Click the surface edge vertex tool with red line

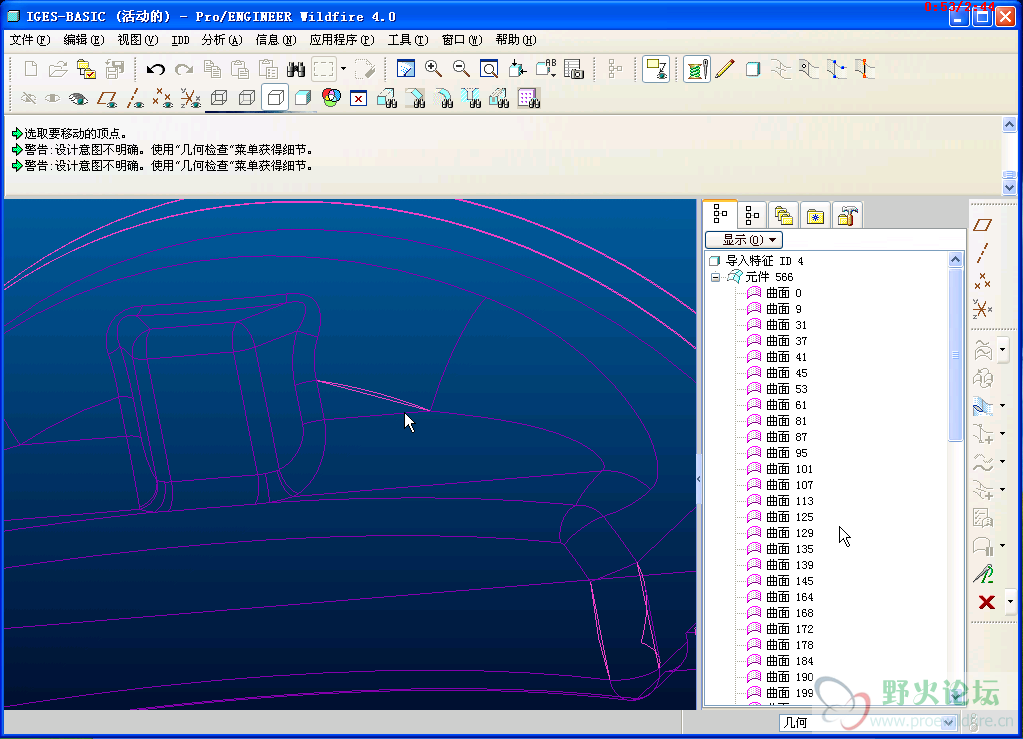pos(865,69)
